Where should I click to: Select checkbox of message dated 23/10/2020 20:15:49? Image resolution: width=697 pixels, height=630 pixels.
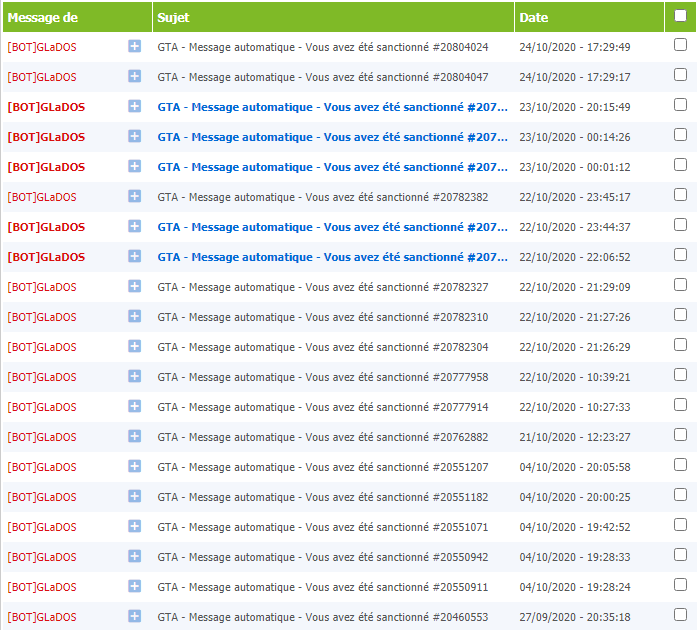point(680,104)
